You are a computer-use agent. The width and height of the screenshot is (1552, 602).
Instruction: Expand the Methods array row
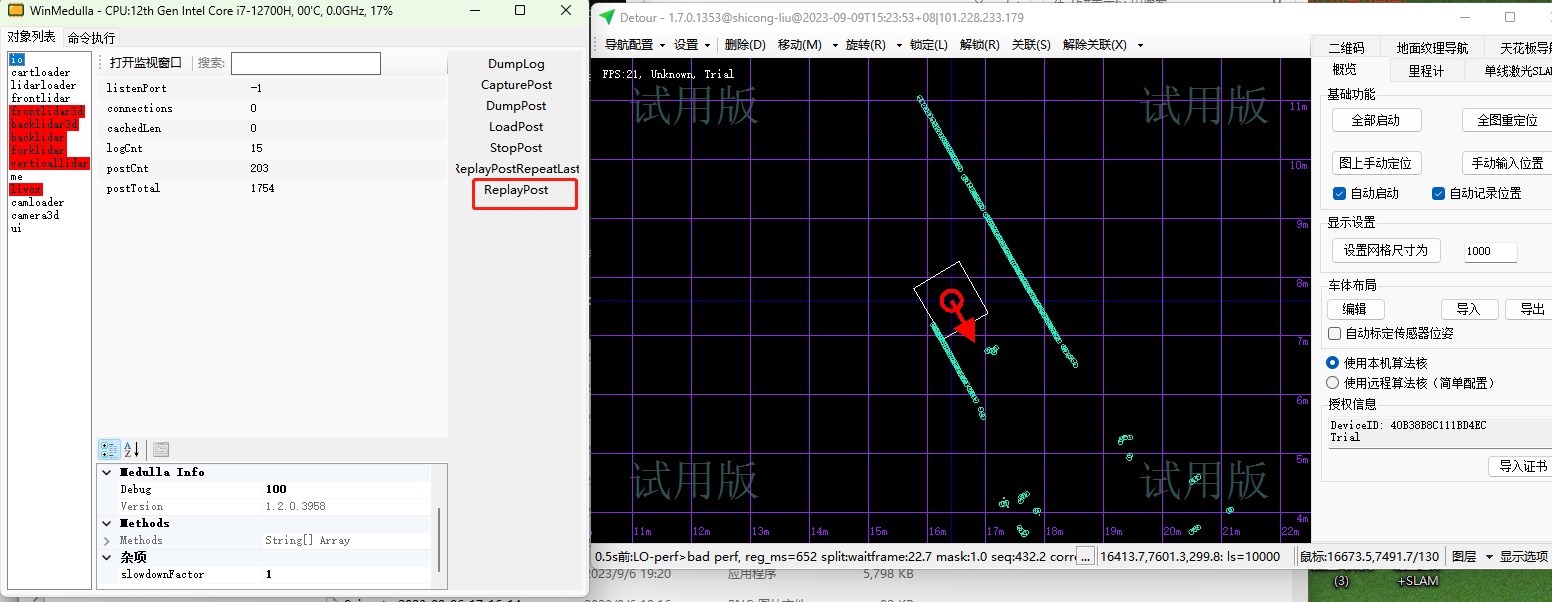pos(108,540)
